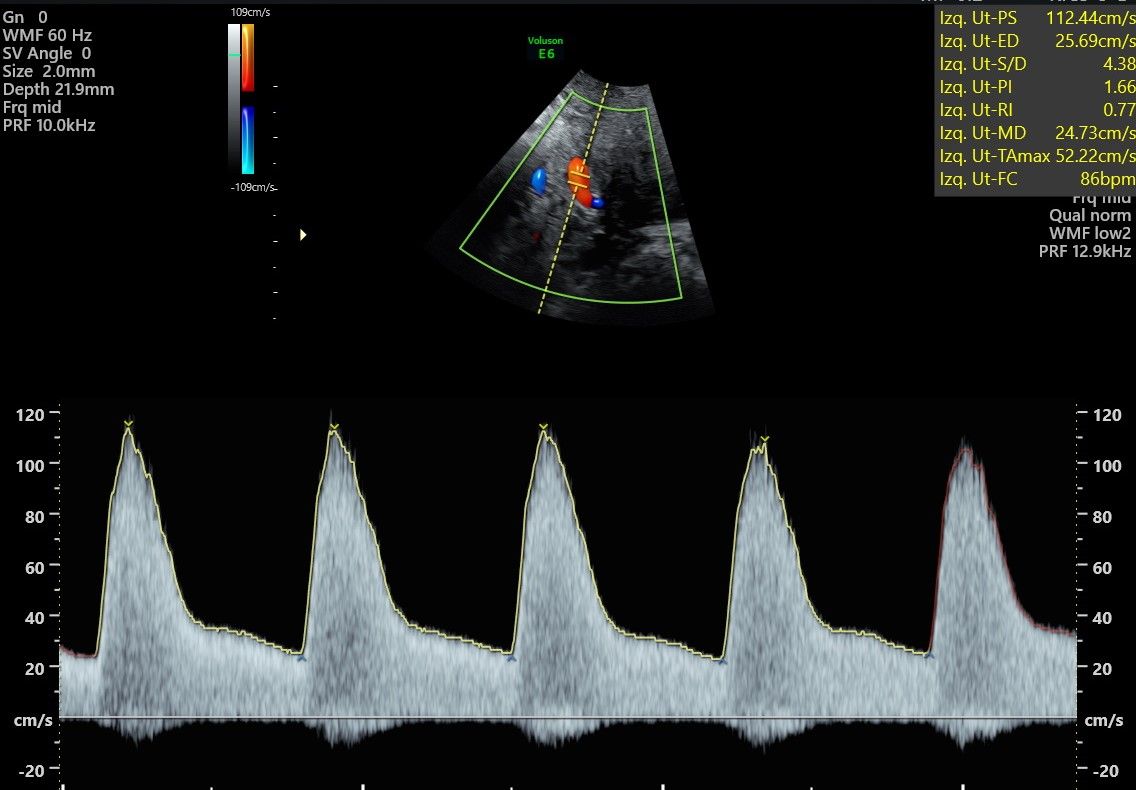
Task: Select the Izq. Ut-RI measurement row
Action: click(1037, 110)
